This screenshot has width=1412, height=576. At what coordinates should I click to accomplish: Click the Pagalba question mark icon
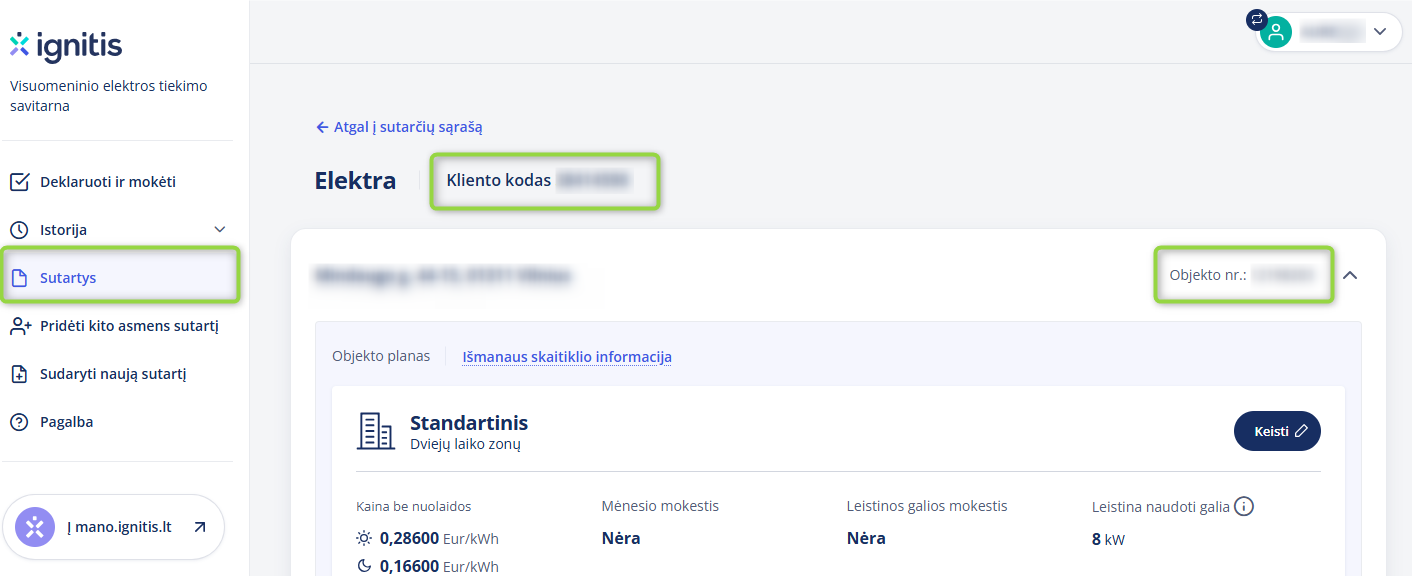19,422
